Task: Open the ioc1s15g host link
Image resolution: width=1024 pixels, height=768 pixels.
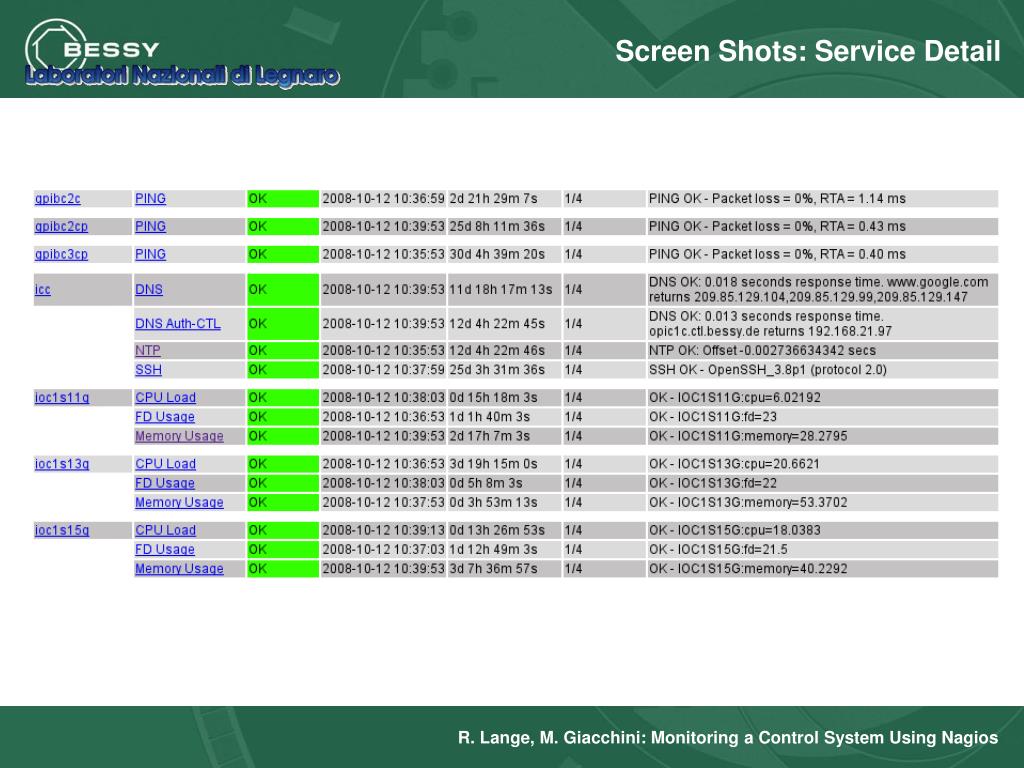Action: [62, 530]
